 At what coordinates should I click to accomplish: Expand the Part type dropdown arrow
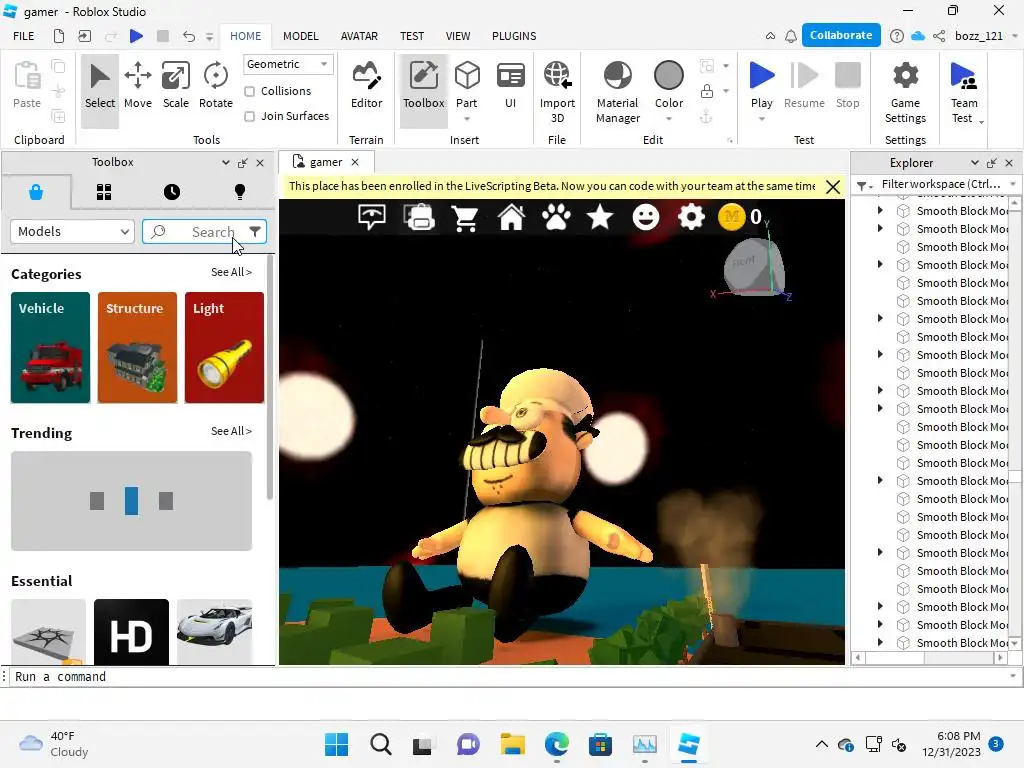click(467, 119)
